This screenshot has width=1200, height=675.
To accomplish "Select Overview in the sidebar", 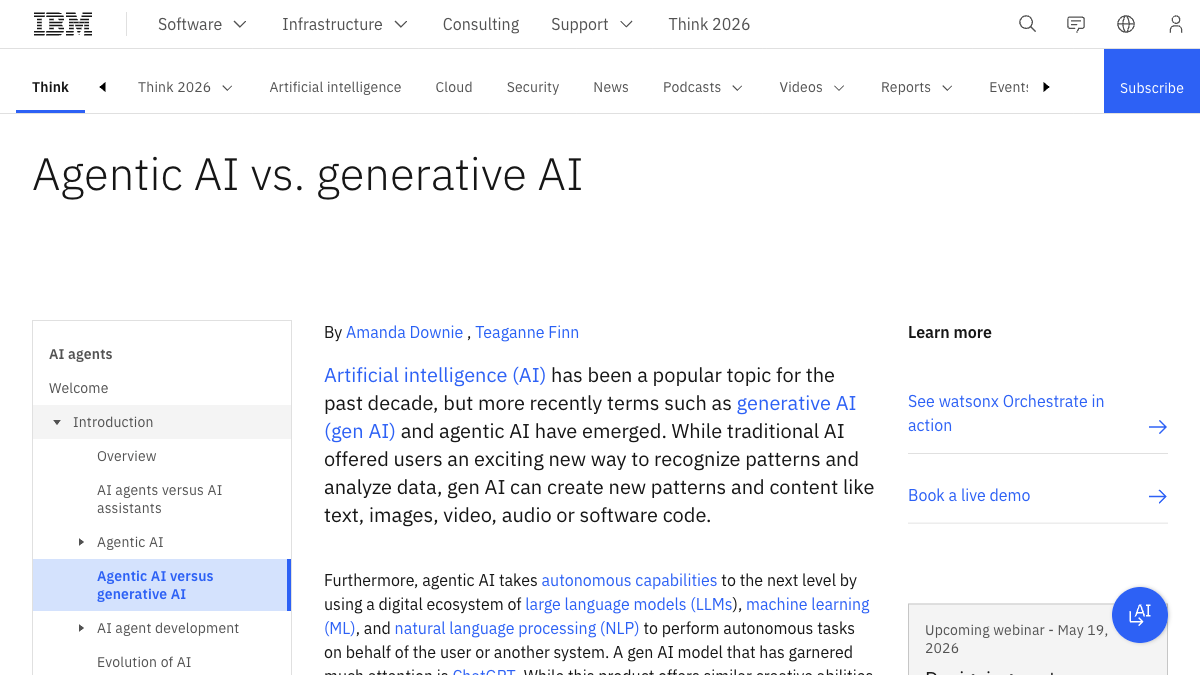I will [126, 456].
